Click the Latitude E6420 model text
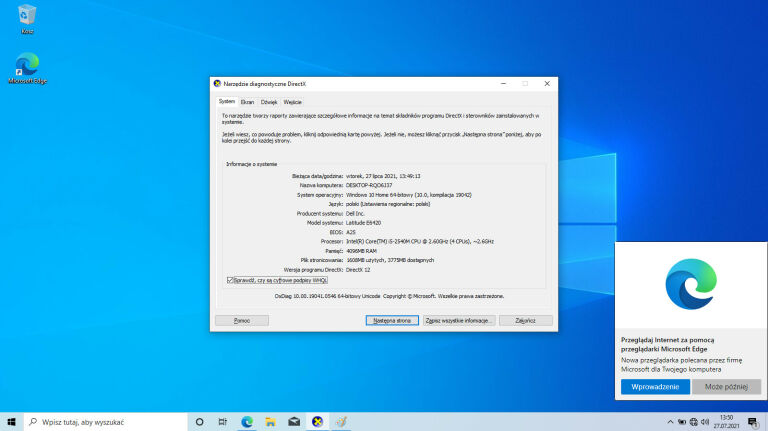This screenshot has width=768, height=431. (x=363, y=223)
